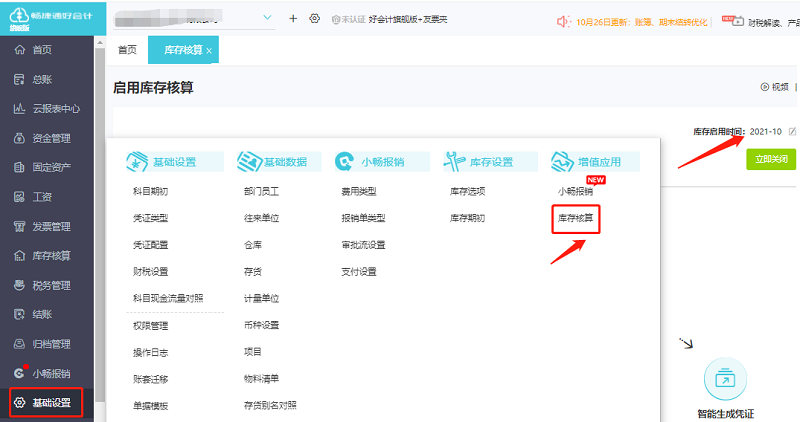This screenshot has height=422, width=800.
Task: Open 物料清单 under 基础数据
Action: (261, 379)
